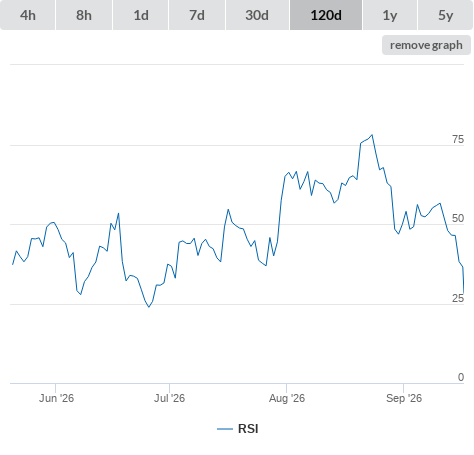Click the Jul '26 axis label
Image resolution: width=474 pixels, height=455 pixels.
(169, 398)
